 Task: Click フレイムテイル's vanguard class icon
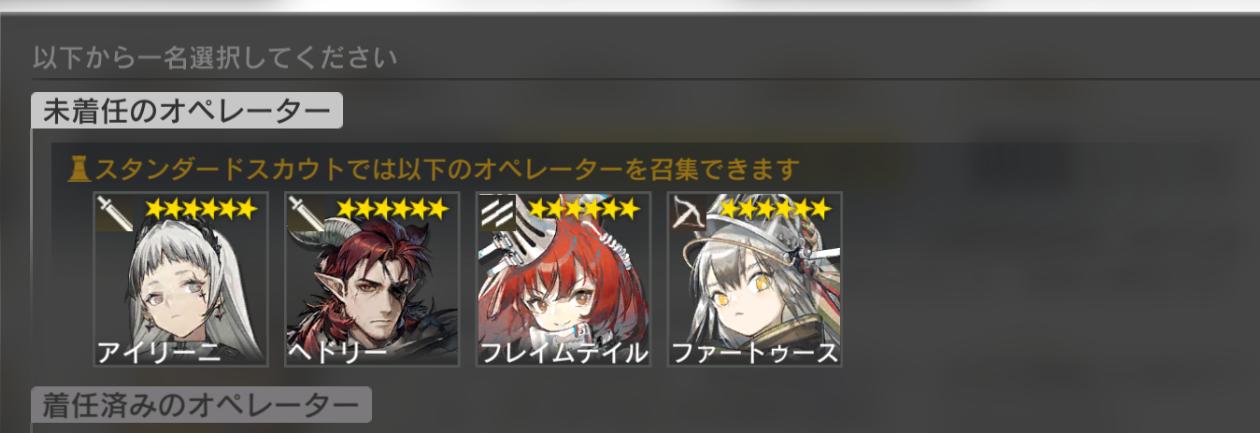498,213
